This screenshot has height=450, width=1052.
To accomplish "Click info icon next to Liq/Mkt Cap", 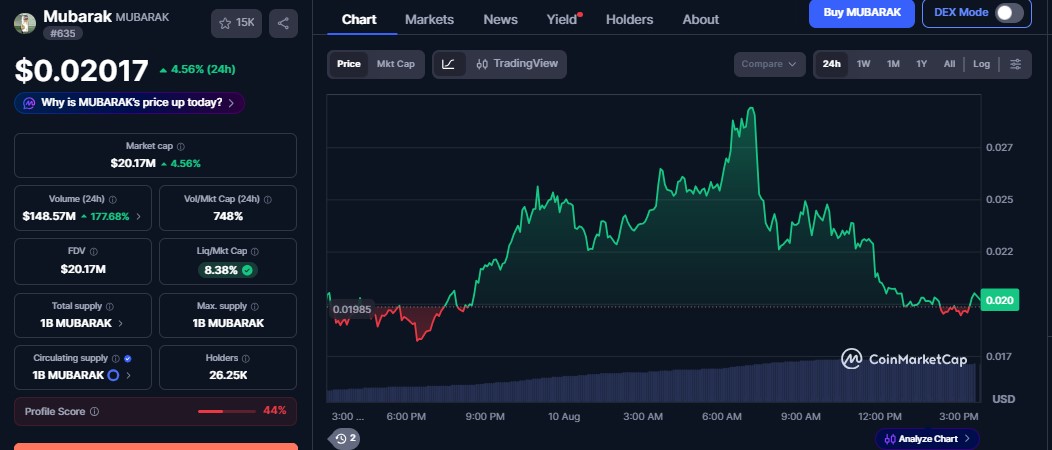I will tap(254, 251).
